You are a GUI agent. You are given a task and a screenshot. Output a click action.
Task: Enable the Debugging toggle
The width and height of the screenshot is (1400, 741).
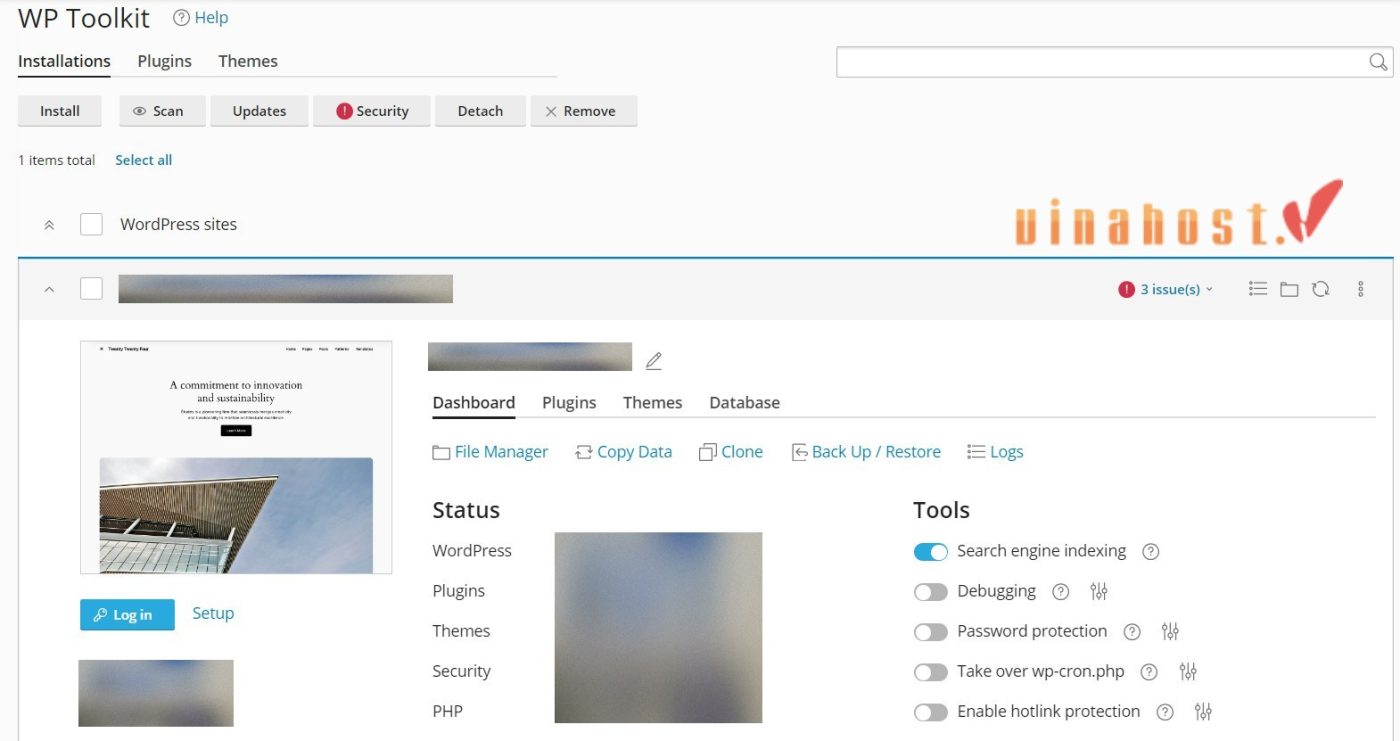coord(931,591)
